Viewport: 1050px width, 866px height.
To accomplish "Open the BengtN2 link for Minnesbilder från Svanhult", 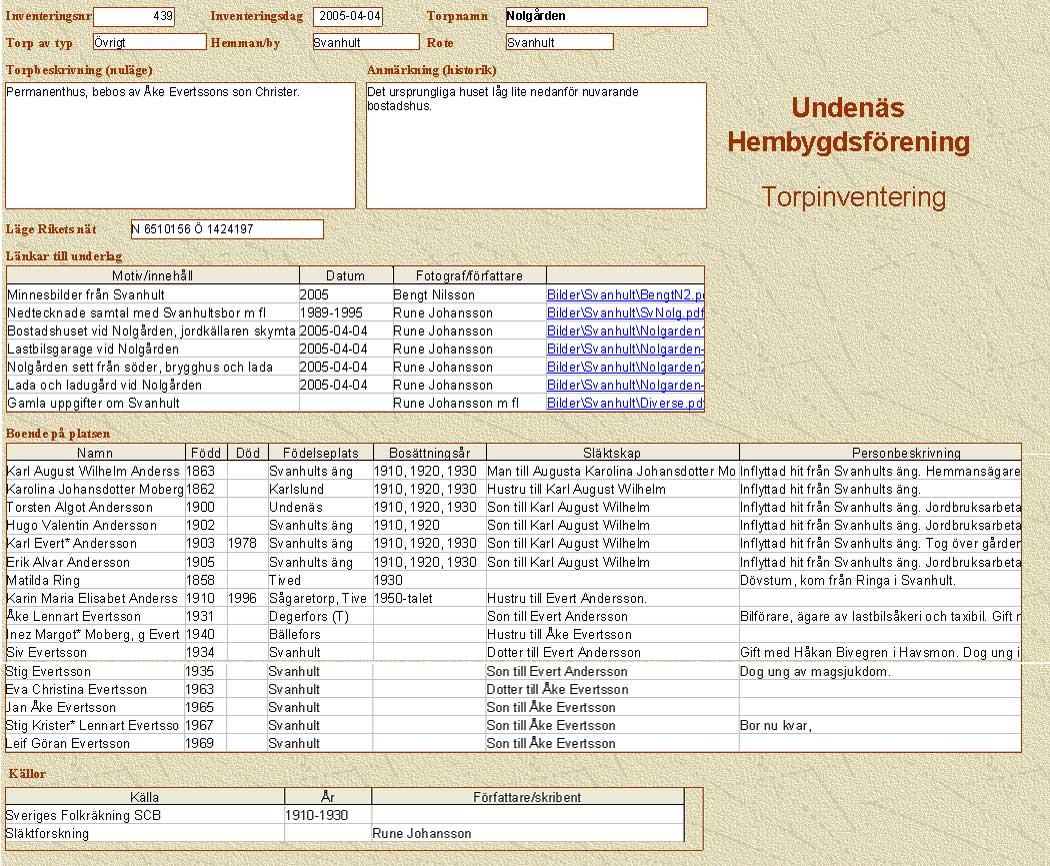I will (x=625, y=295).
